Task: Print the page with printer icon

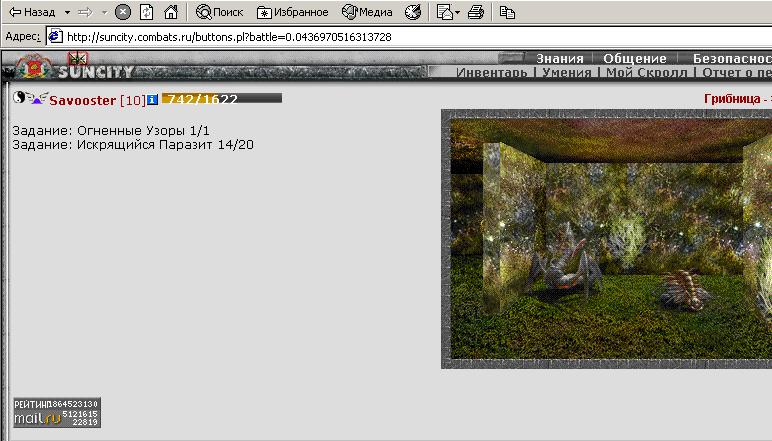Action: 476,12
